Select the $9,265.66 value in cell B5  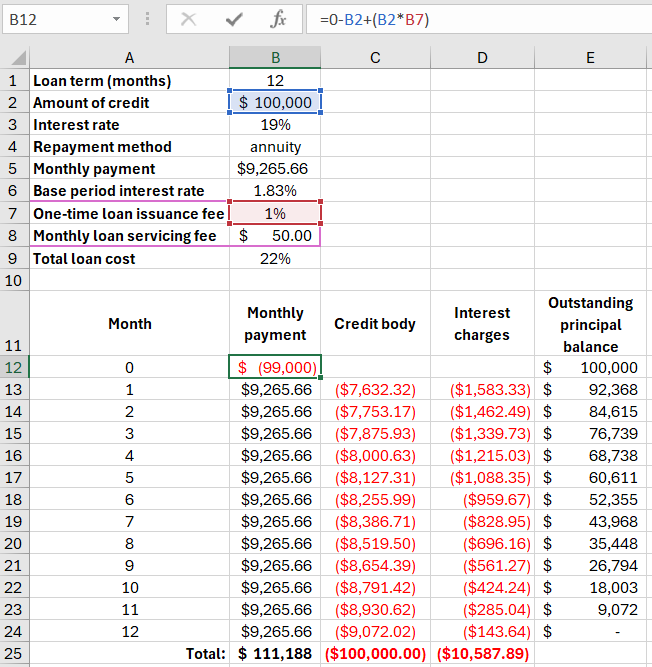pos(275,169)
